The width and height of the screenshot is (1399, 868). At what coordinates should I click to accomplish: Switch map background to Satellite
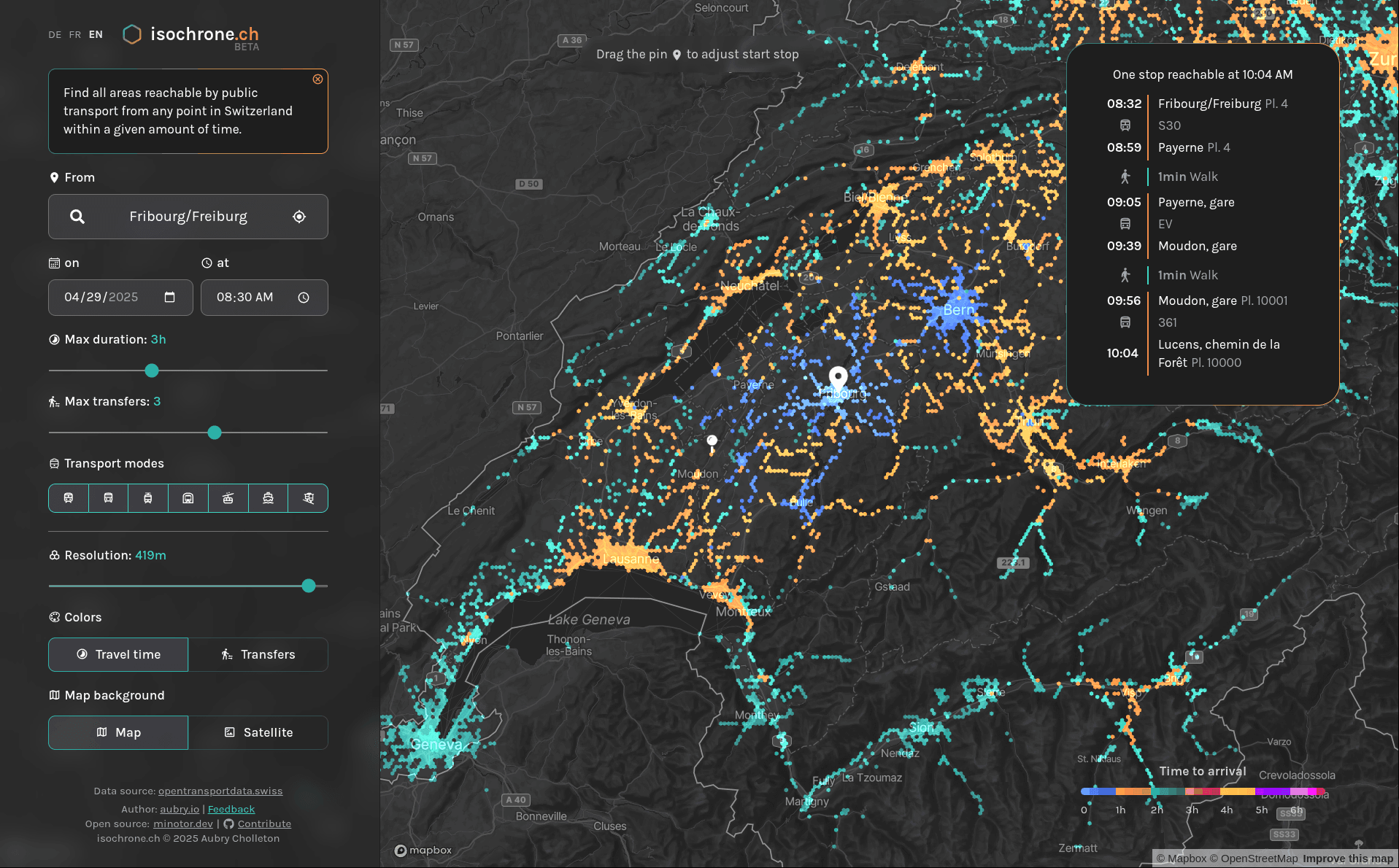(x=258, y=732)
